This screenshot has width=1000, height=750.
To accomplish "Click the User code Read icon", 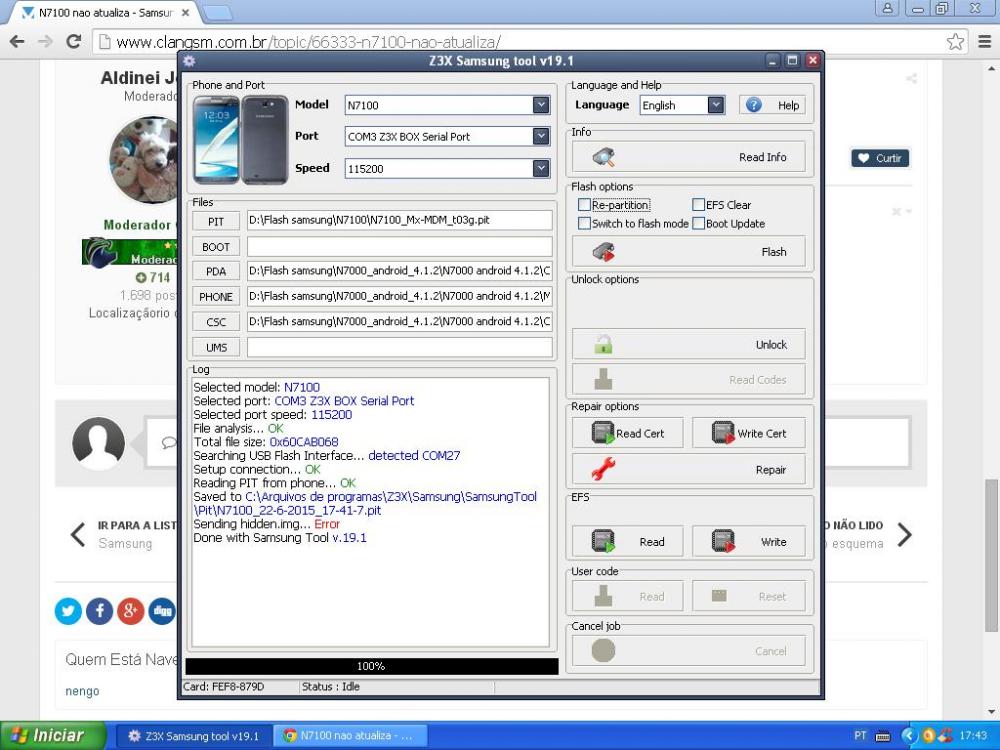I will pyautogui.click(x=603, y=596).
